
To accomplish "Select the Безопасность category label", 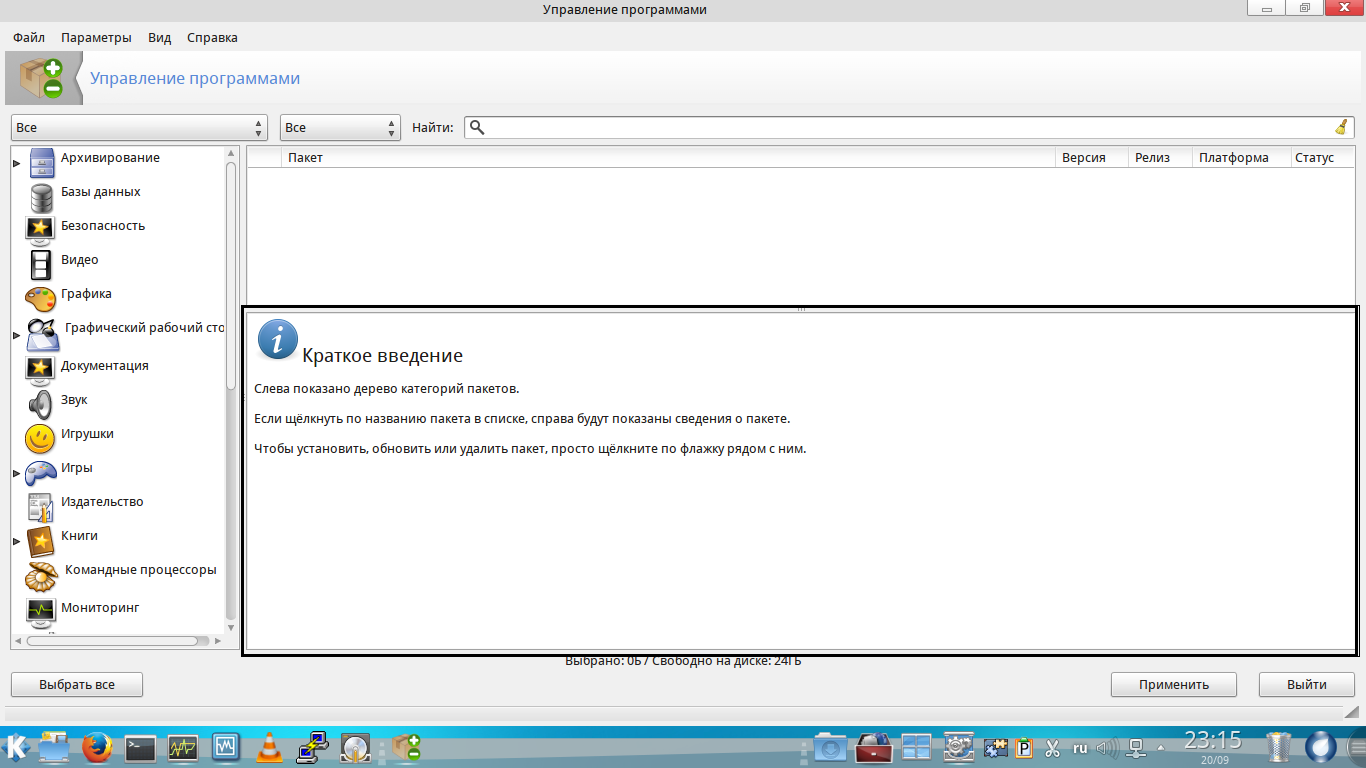I will (x=103, y=226).
